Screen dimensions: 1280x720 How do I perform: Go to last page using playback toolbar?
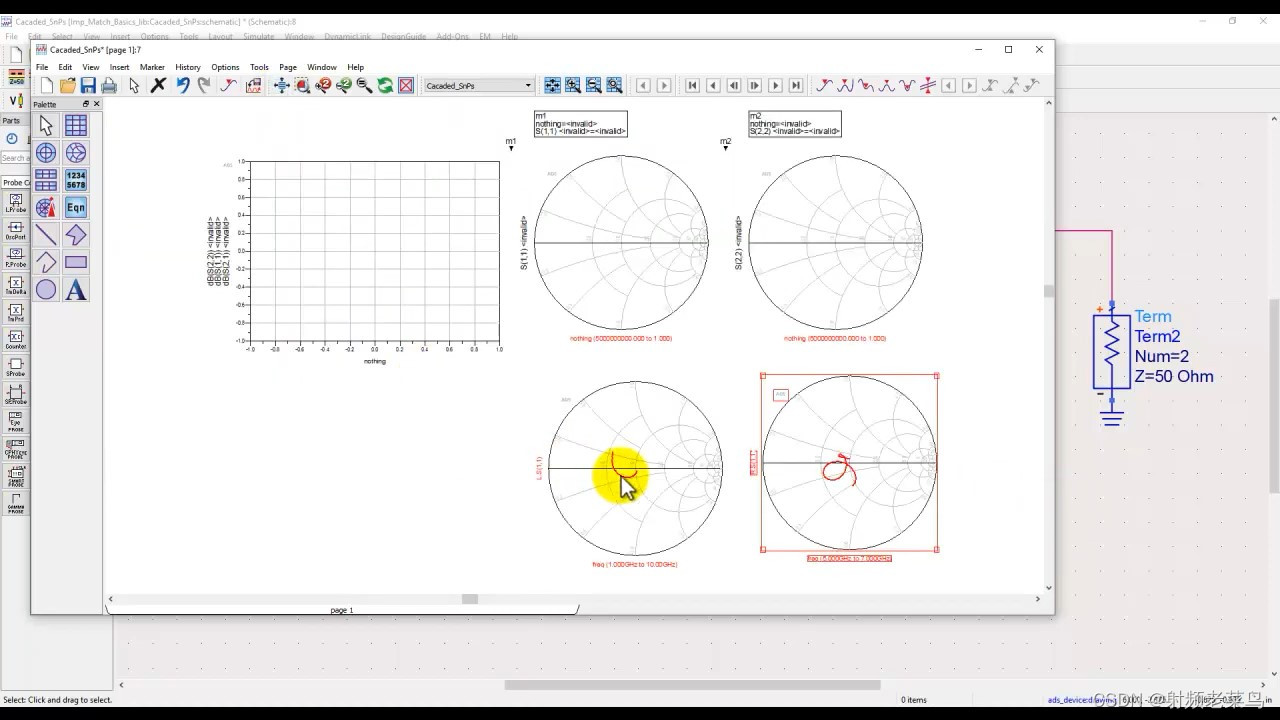796,86
